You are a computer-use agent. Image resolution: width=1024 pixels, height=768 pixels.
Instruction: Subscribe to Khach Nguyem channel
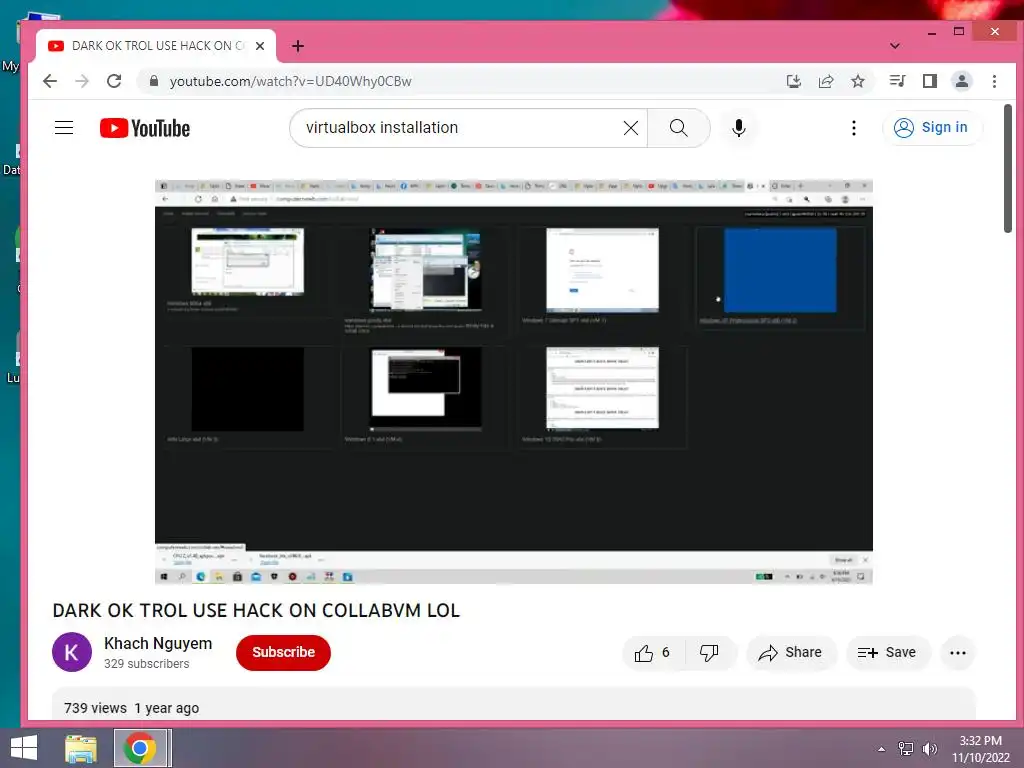coord(283,652)
